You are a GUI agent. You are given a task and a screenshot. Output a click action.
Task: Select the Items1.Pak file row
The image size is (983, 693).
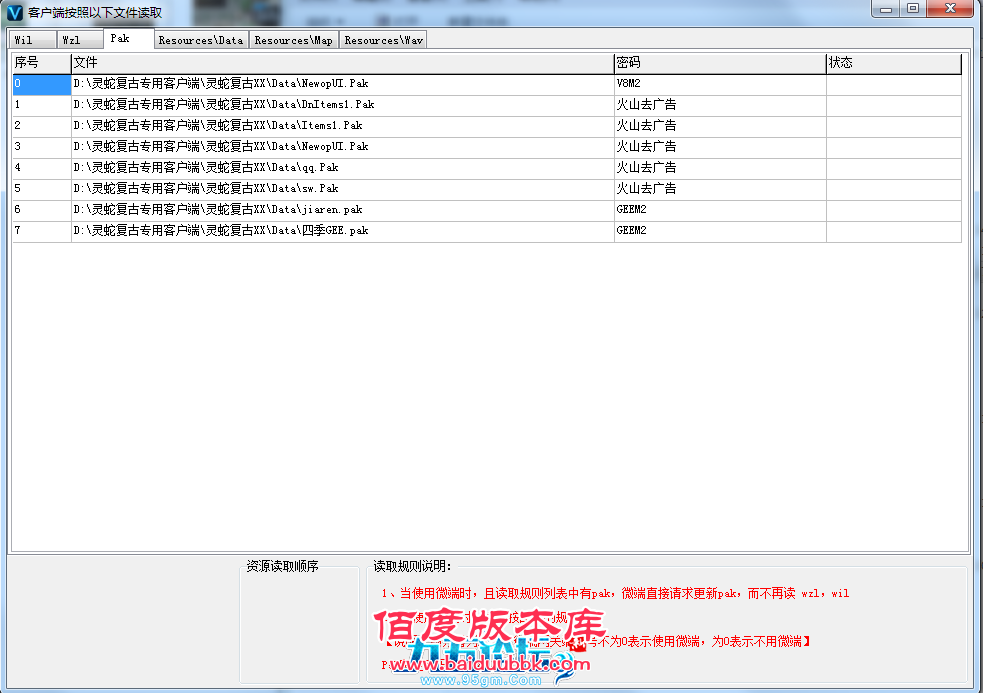click(x=300, y=125)
